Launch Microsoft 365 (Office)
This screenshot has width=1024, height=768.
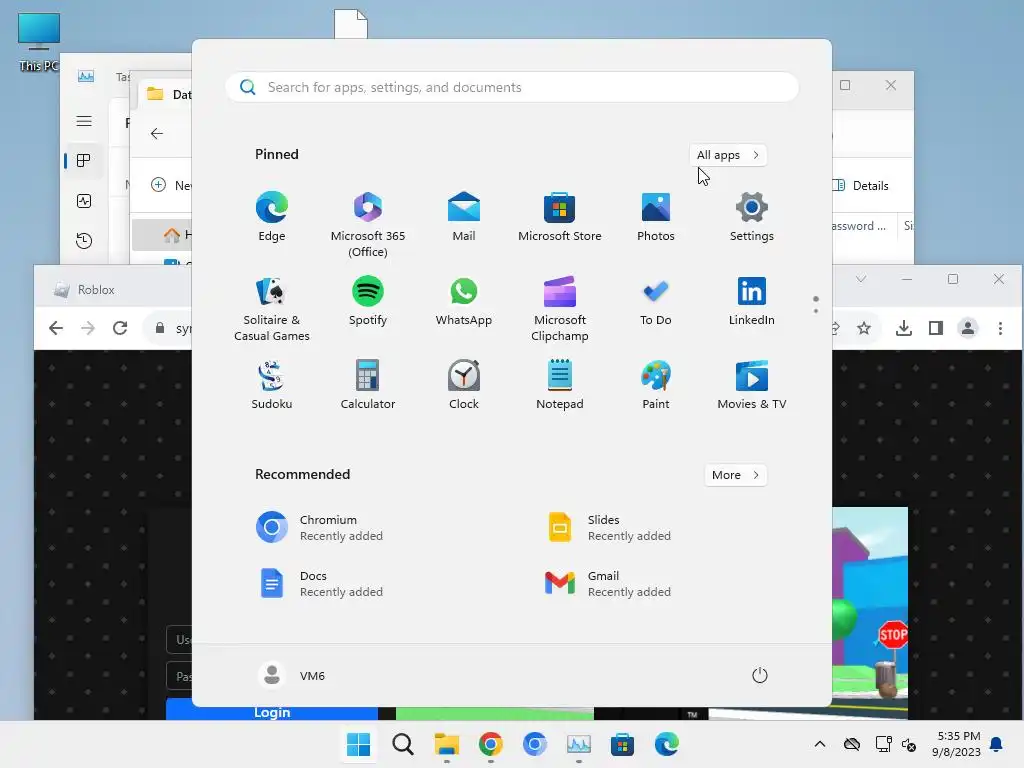coord(368,224)
